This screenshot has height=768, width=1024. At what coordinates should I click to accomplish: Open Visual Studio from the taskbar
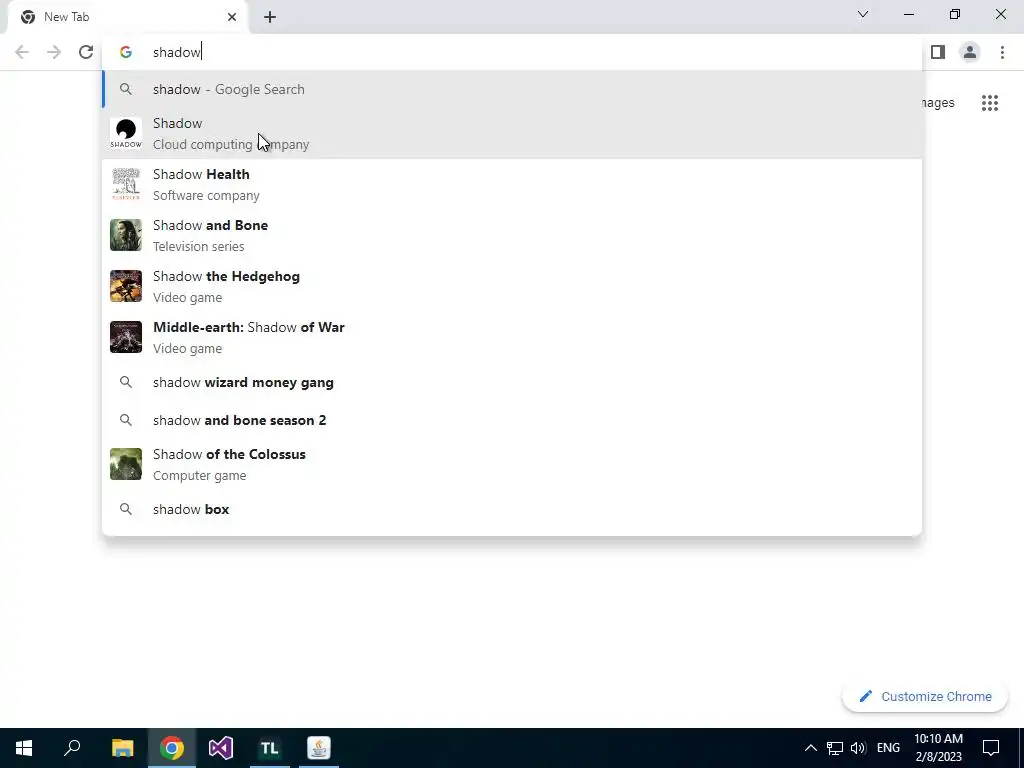click(221, 748)
